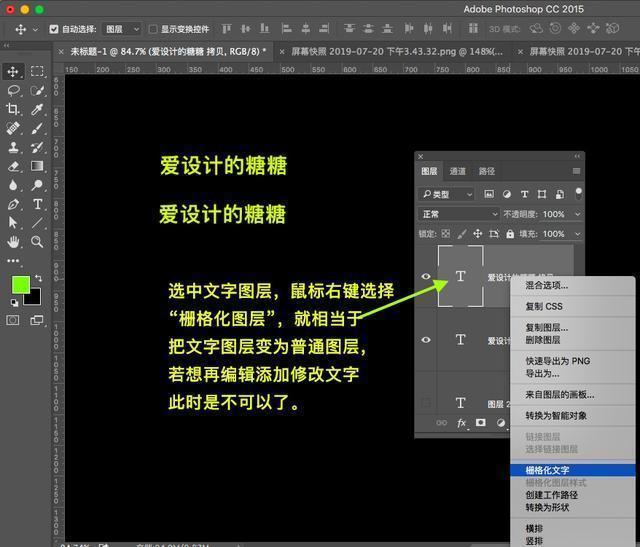Toggle the Auto-Select (自动选择) checkbox
Screen dimensions: 640x547
53,29
